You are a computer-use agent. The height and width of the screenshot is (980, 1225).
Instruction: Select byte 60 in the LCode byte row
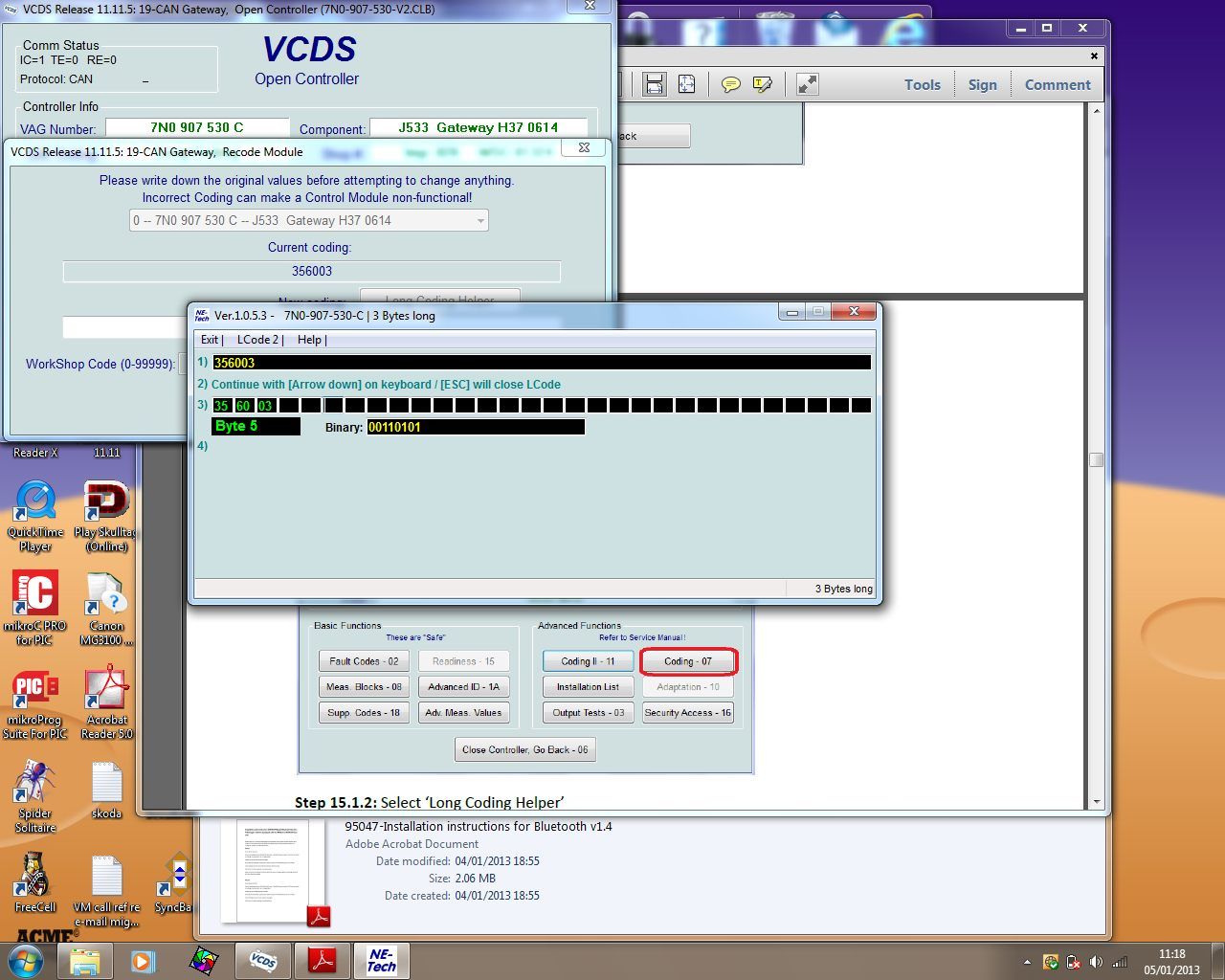244,406
